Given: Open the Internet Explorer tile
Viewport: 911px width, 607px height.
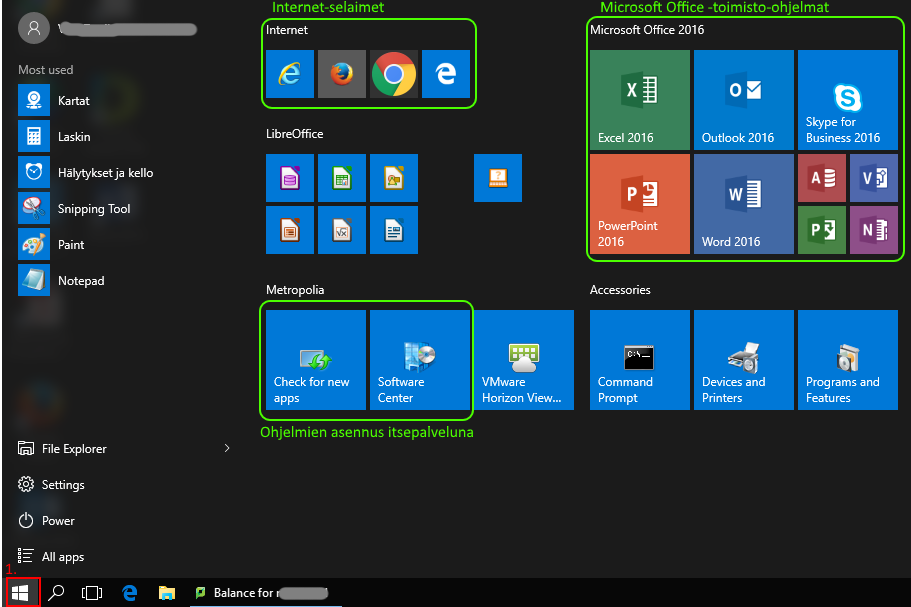Looking at the screenshot, I should pyautogui.click(x=290, y=74).
